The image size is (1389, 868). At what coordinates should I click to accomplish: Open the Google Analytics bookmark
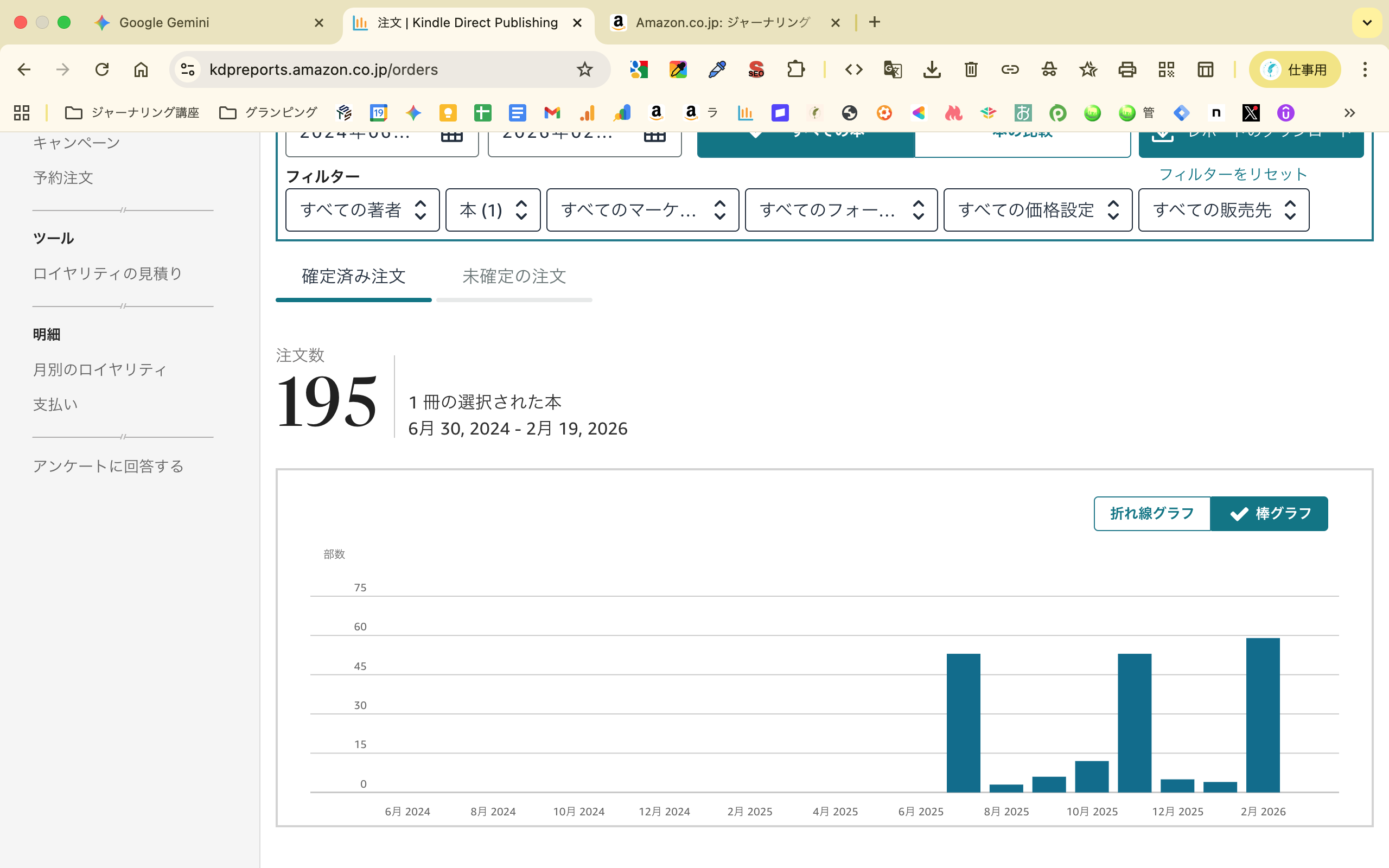coord(587,113)
